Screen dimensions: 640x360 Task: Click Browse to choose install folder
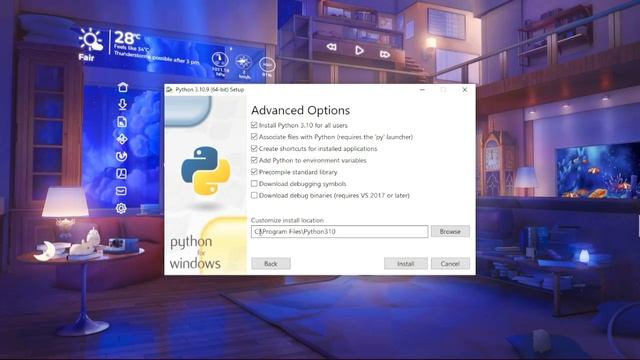pyautogui.click(x=450, y=231)
